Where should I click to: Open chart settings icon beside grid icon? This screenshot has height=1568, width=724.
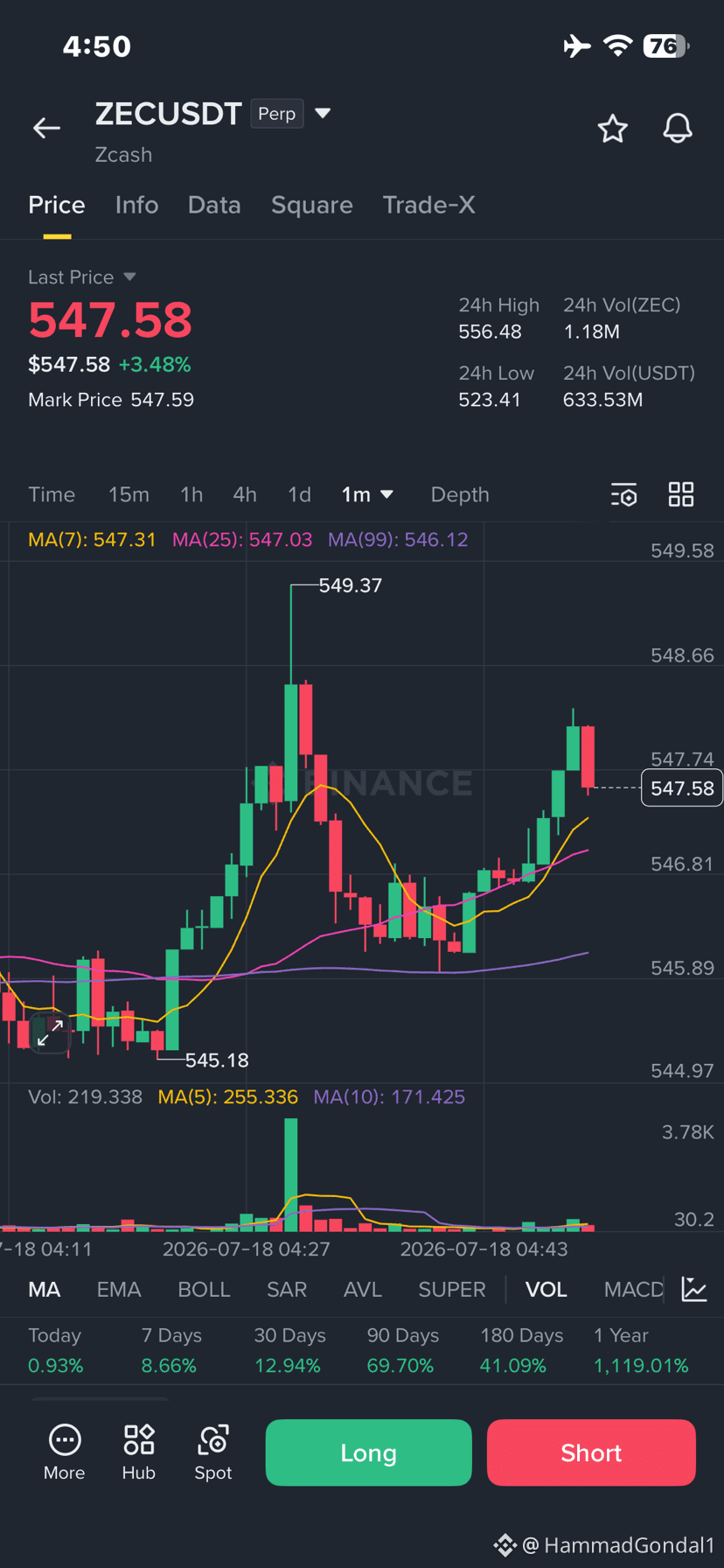click(x=623, y=494)
